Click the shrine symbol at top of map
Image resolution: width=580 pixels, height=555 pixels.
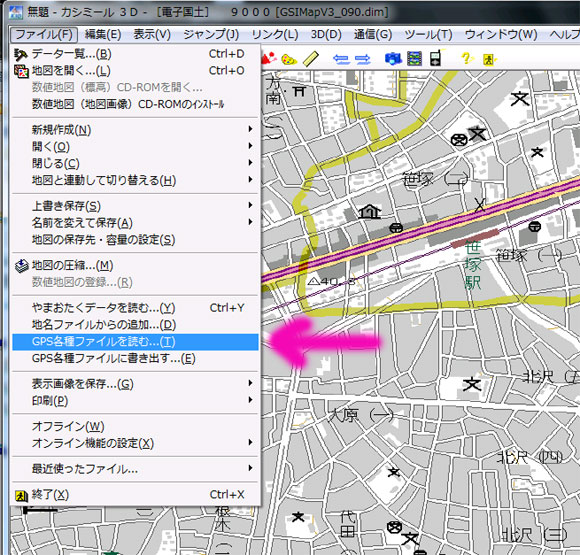point(299,91)
